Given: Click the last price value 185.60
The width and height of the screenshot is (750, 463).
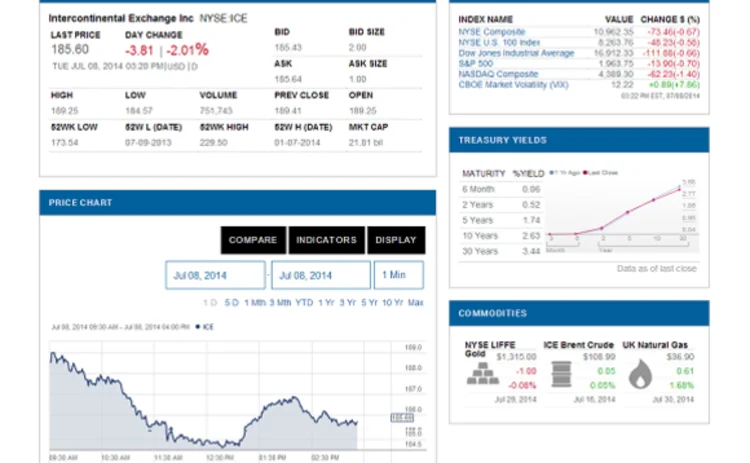Looking at the screenshot, I should [x=70, y=49].
